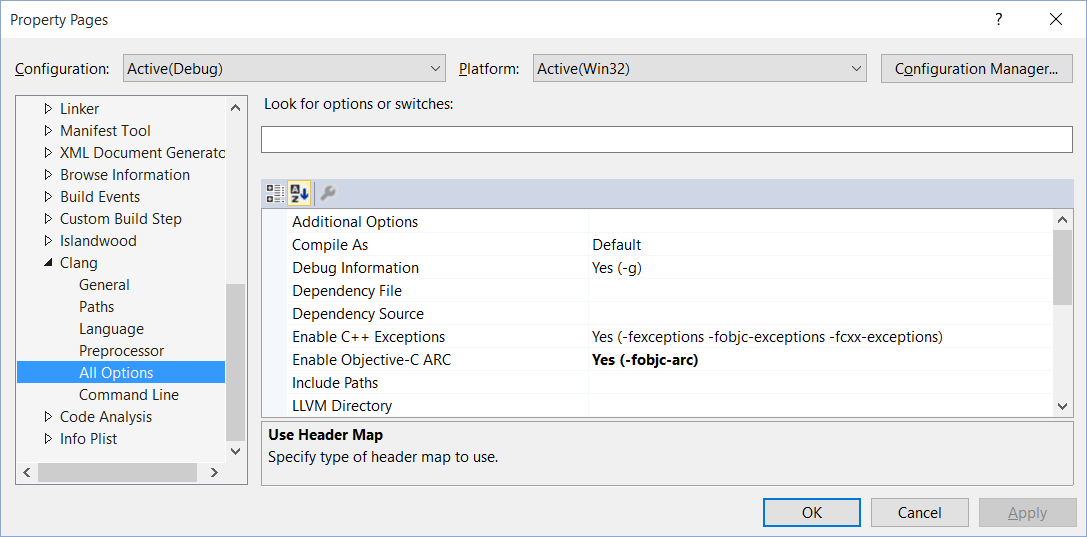The width and height of the screenshot is (1087, 537).
Task: Click the Configuration Manager button
Action: point(976,69)
